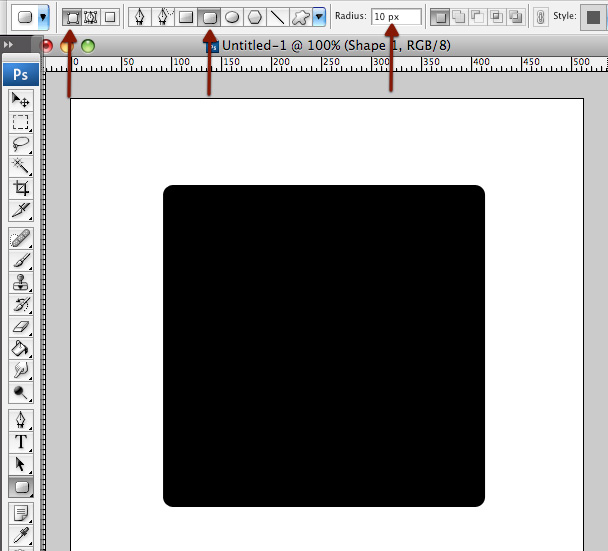Select the Notes tool

click(x=21, y=513)
